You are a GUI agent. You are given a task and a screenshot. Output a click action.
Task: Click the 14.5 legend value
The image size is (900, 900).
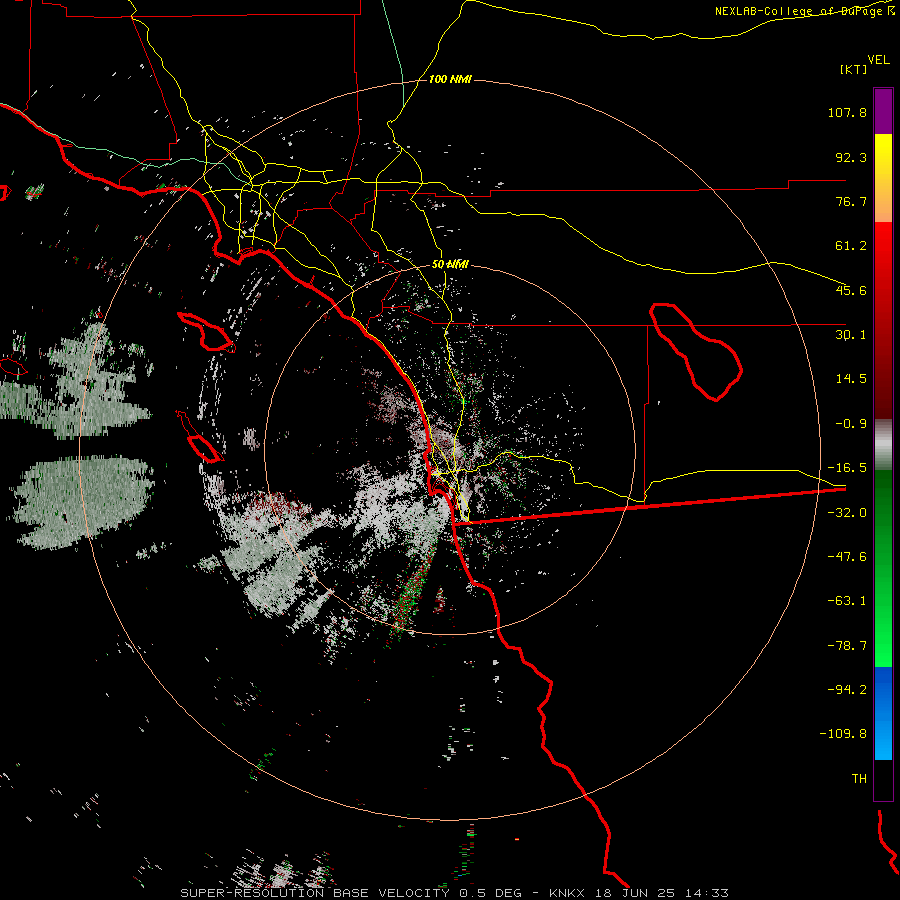click(851, 379)
